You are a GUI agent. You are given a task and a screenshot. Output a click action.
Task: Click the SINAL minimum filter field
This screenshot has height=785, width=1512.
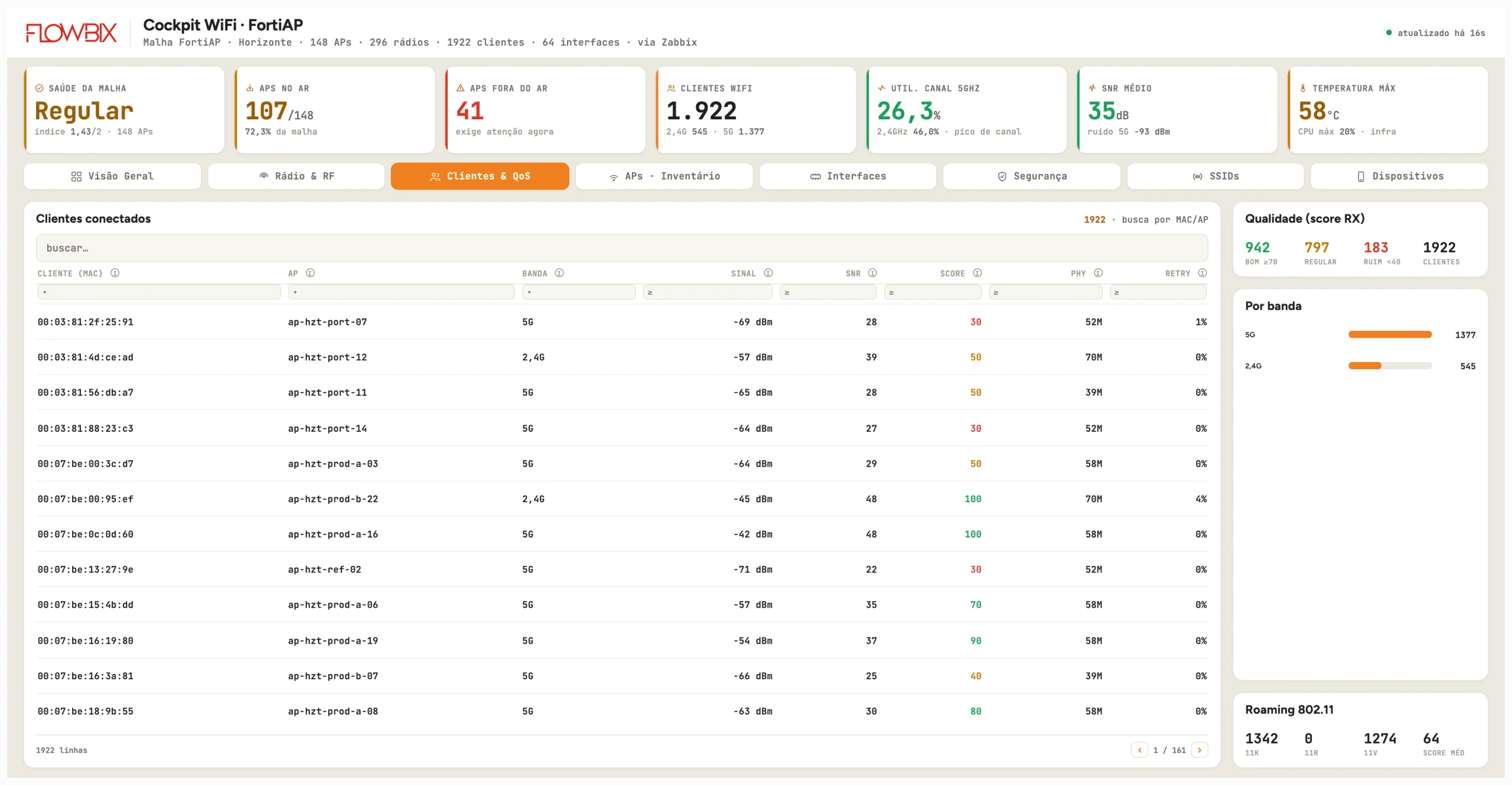click(708, 292)
